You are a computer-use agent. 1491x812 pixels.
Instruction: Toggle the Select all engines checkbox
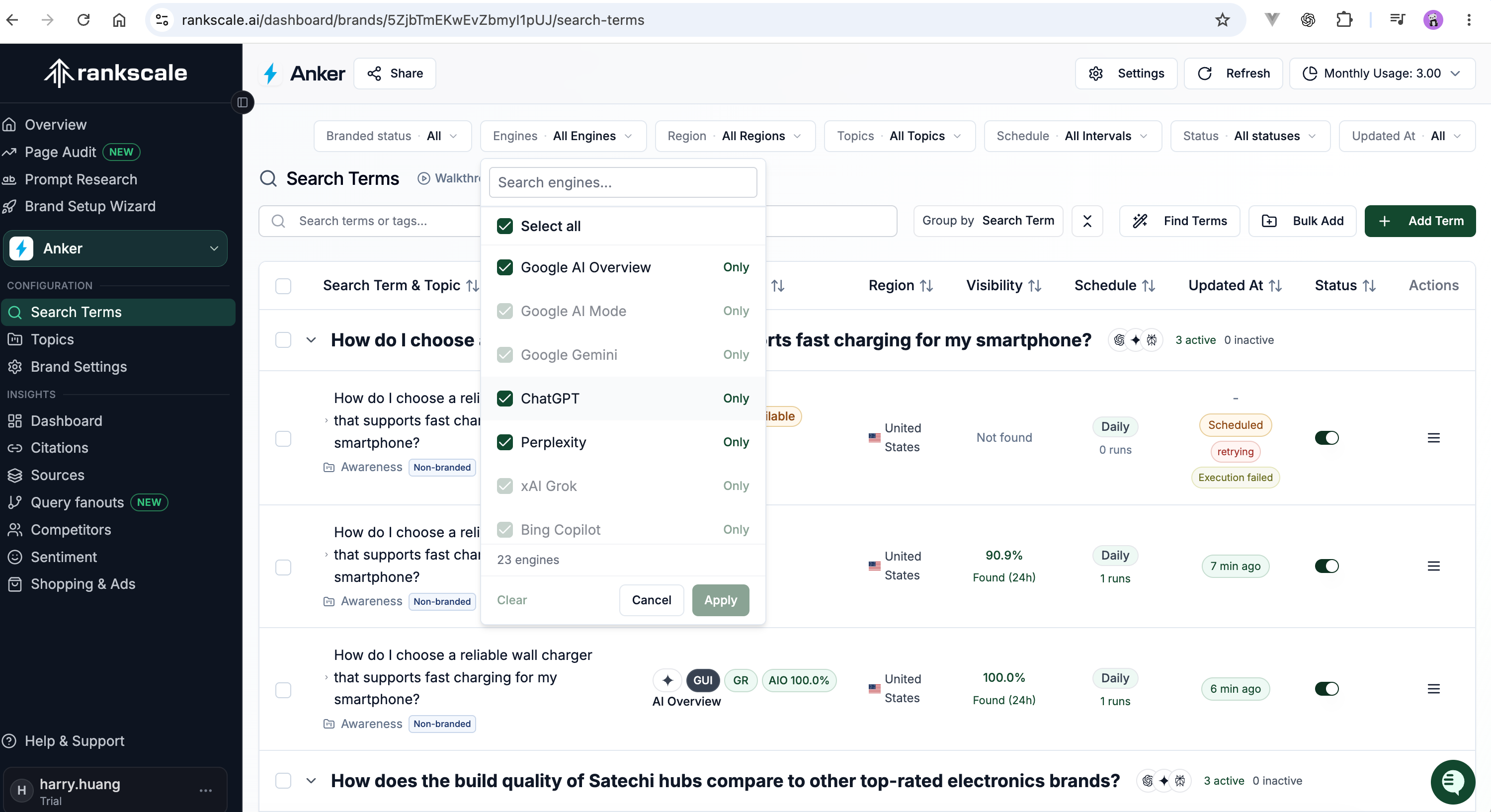point(505,226)
